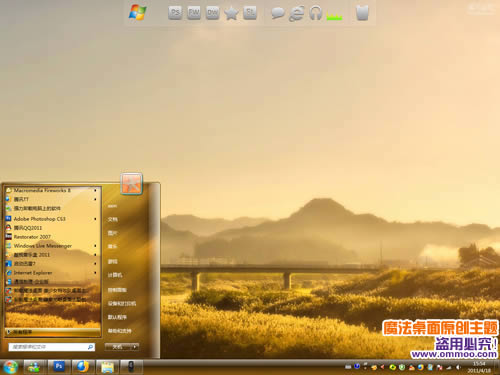Launch Internet Explorer from the top dock
Viewport: 500px width, 375px height.
coord(296,13)
